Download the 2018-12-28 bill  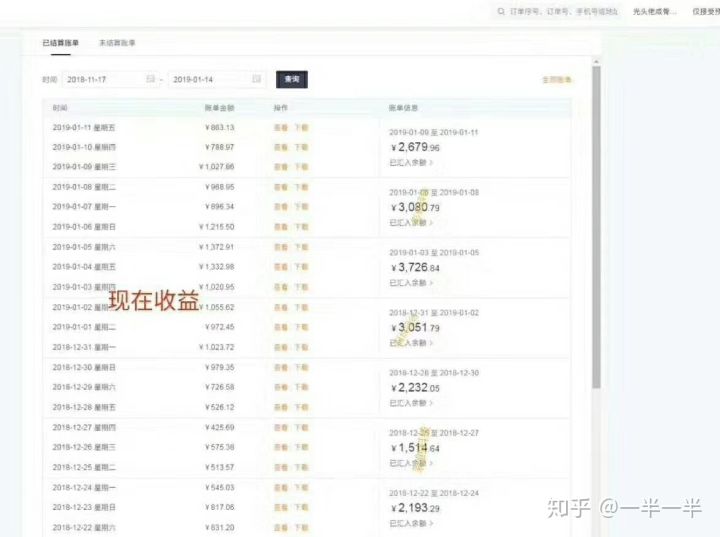(x=301, y=407)
